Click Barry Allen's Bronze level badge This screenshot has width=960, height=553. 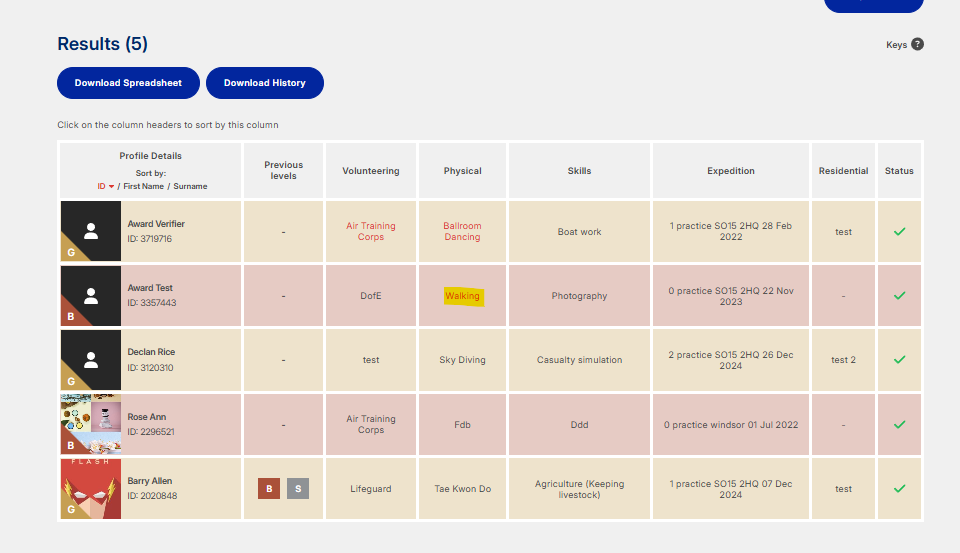click(269, 489)
